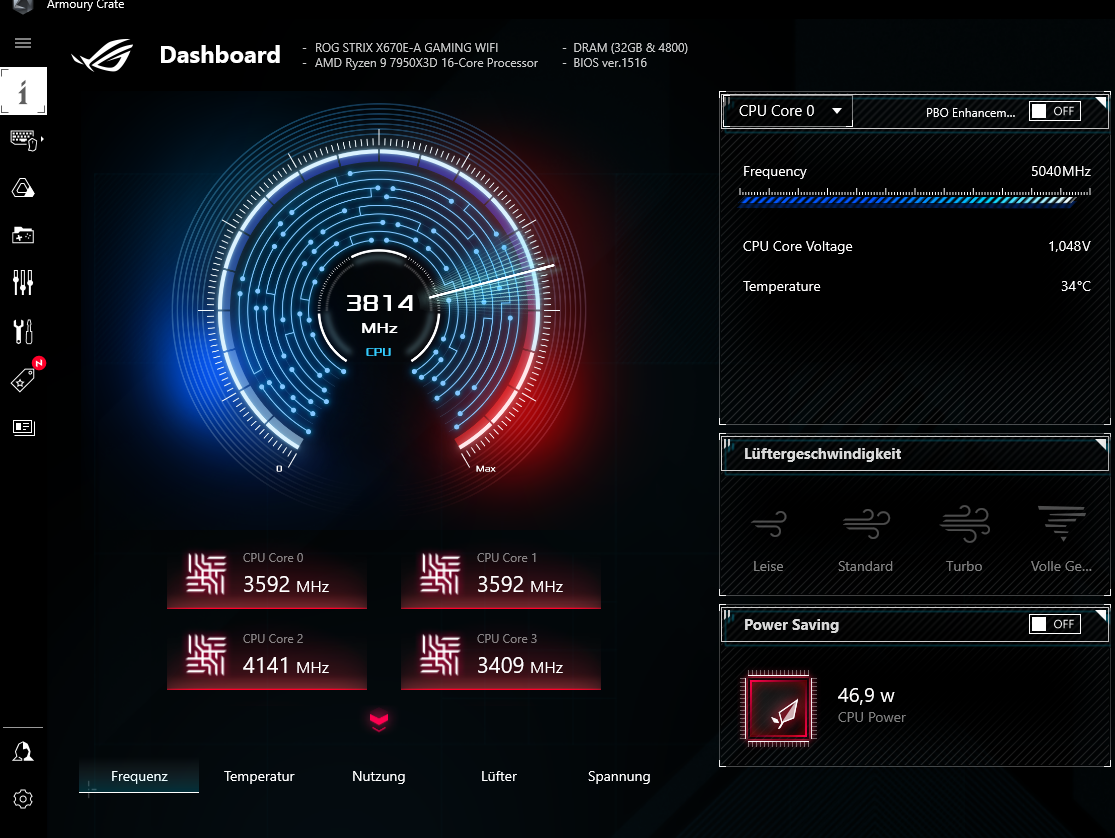
Task: Click the Dashboard title
Action: (220, 55)
